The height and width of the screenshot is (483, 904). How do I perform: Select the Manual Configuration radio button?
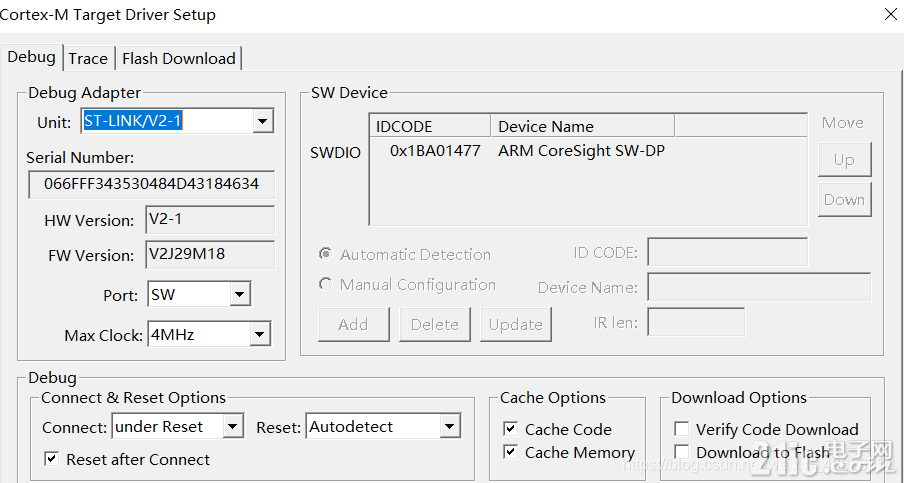[x=326, y=284]
